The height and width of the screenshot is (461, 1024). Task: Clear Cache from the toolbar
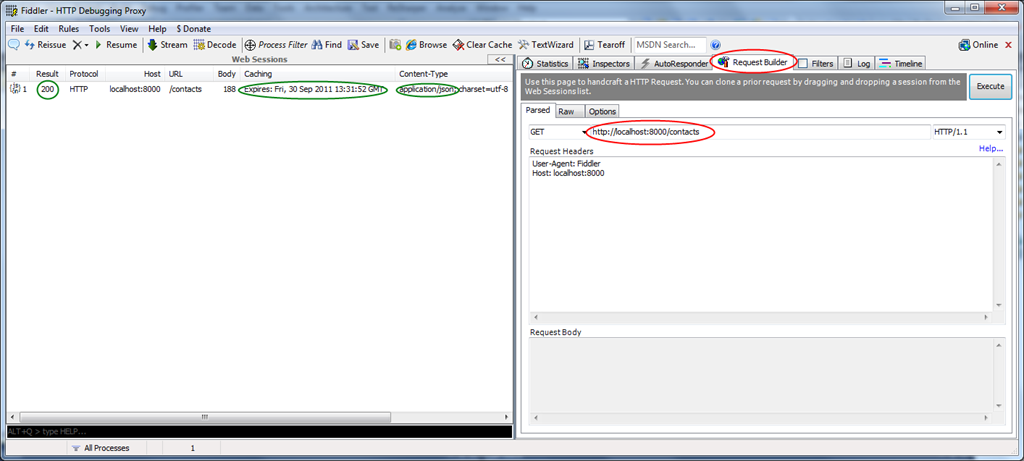483,45
